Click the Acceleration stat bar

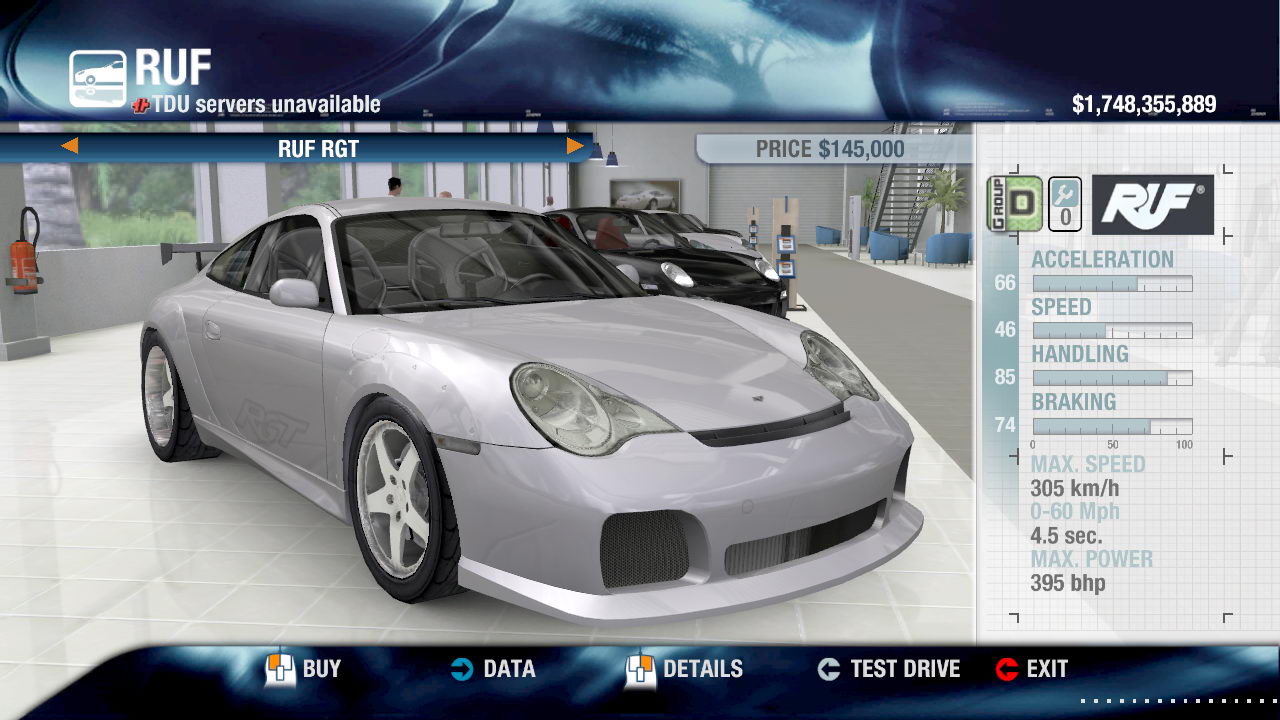pos(1112,284)
